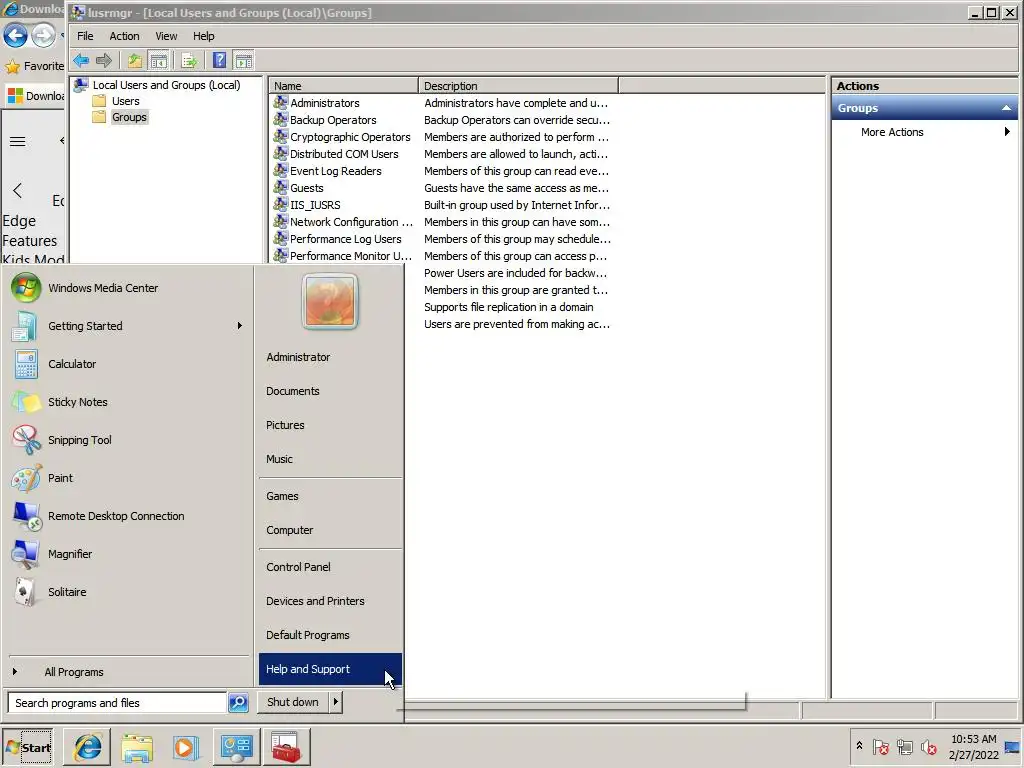The width and height of the screenshot is (1024, 768).
Task: Click the Export List toolbar icon
Action: coord(189,61)
